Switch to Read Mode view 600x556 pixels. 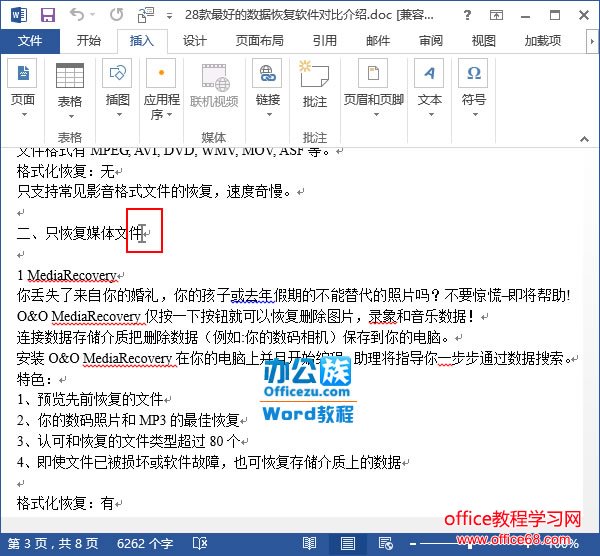pyautogui.click(x=309, y=543)
